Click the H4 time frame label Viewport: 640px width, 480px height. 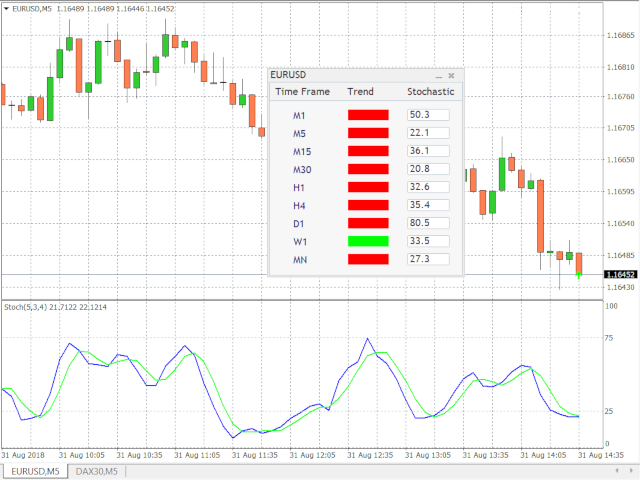pyautogui.click(x=299, y=206)
